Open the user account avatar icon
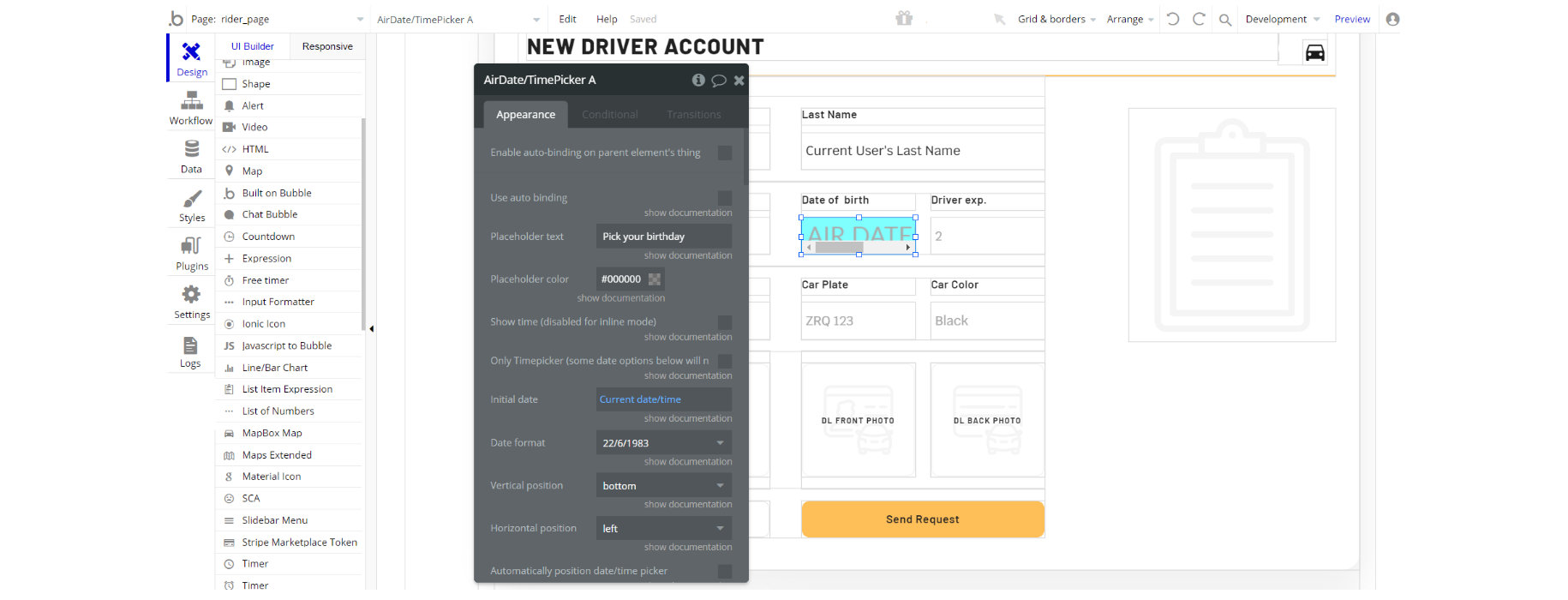 pos(1392,19)
